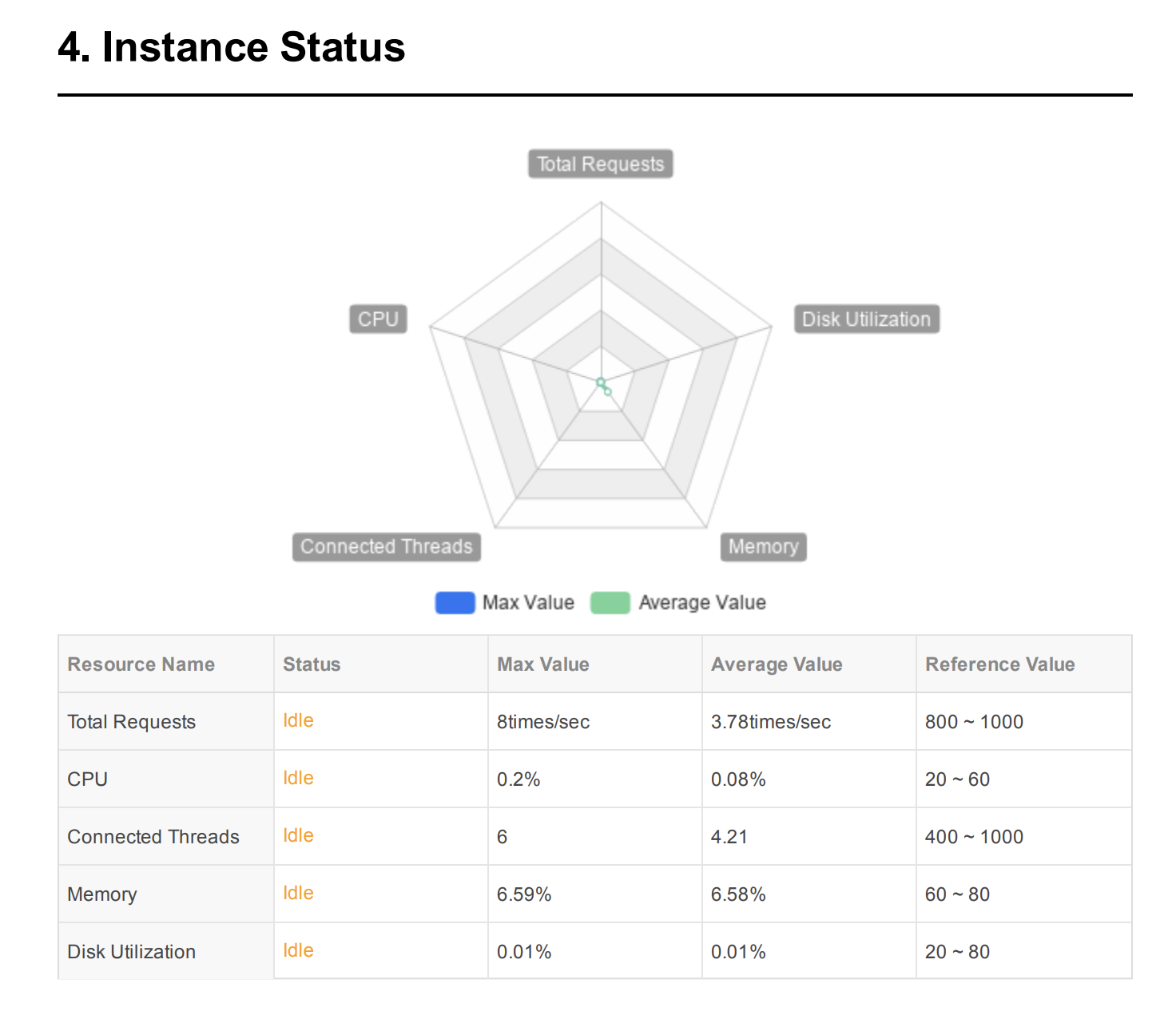Select the '4. Instance Status' heading
This screenshot has width=1176, height=1019.
click(232, 47)
